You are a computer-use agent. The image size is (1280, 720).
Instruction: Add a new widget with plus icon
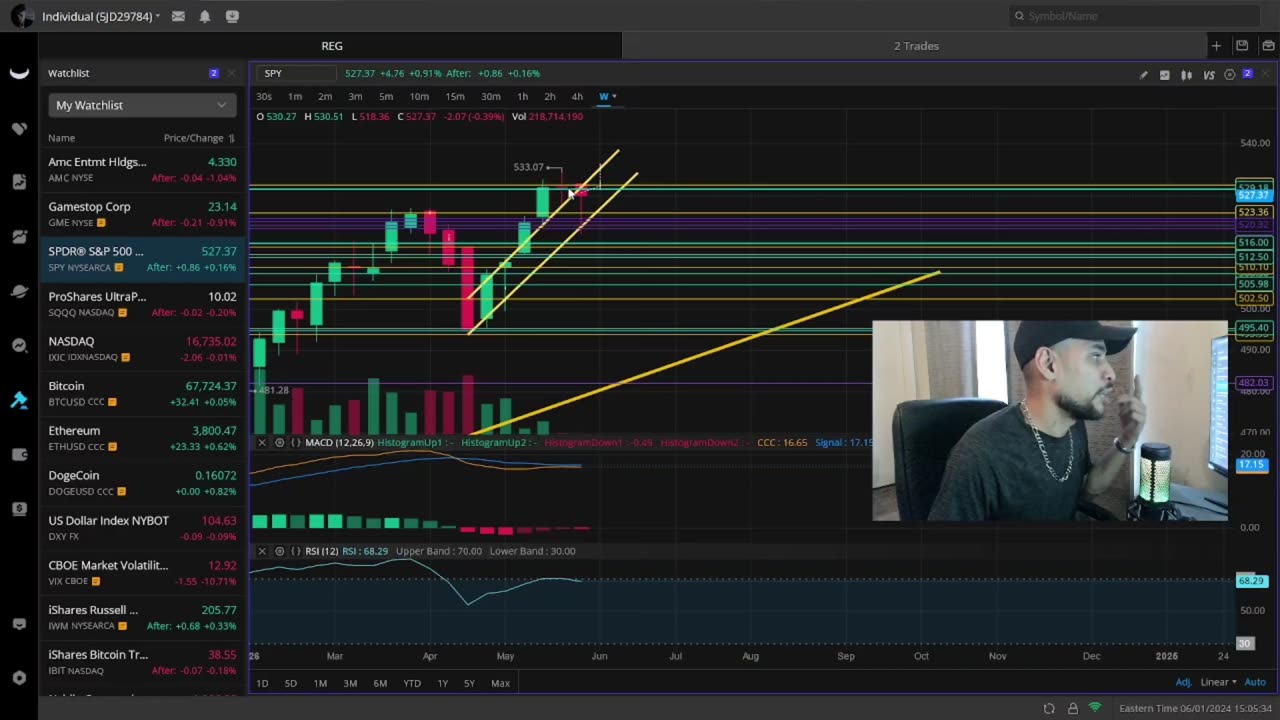tap(1216, 46)
